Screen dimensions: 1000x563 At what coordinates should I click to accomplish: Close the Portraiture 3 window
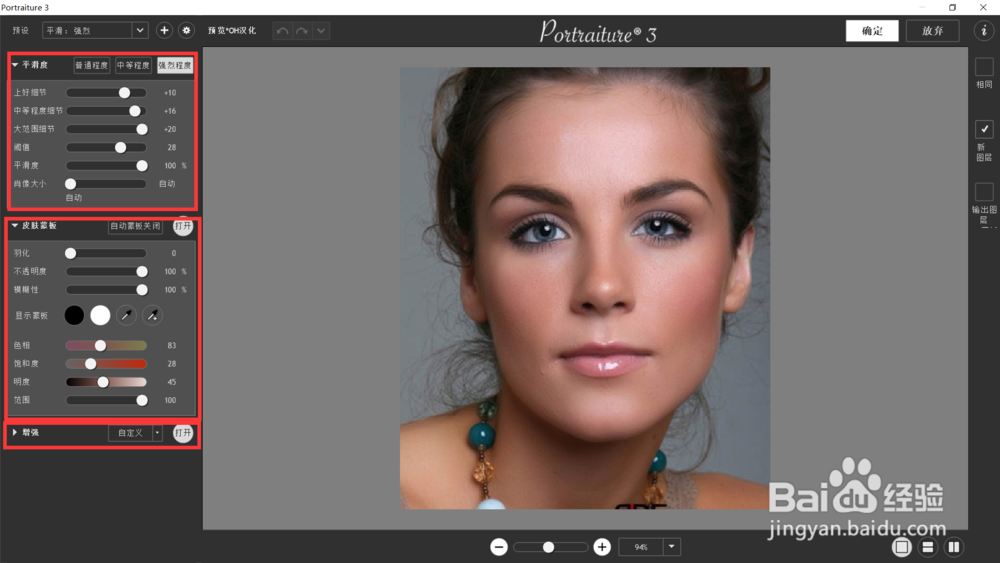click(x=983, y=7)
